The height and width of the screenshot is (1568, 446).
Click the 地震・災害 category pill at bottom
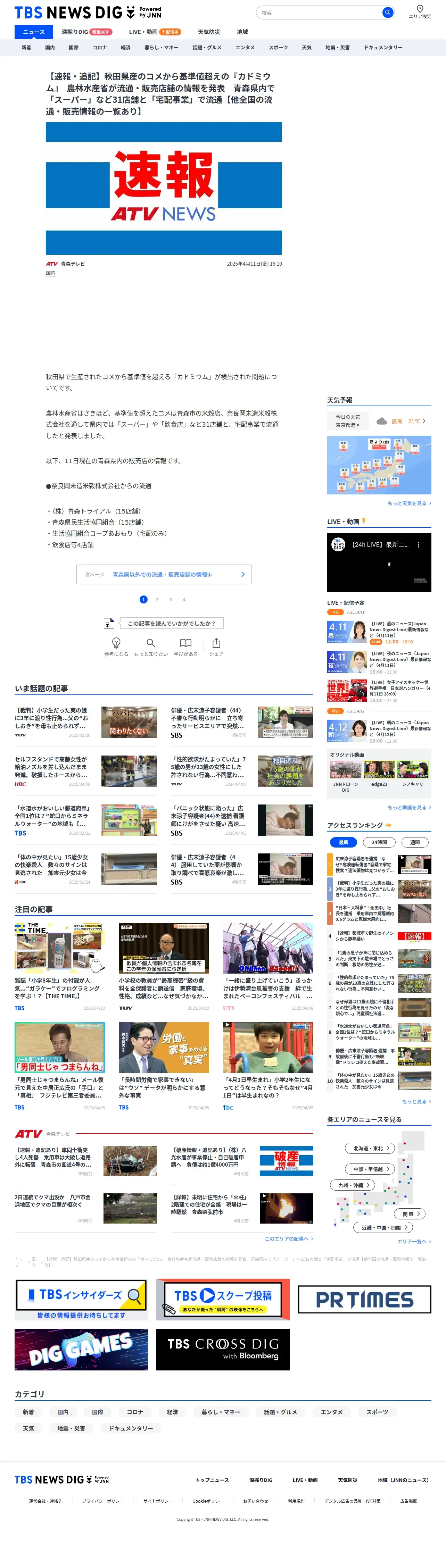click(x=71, y=1428)
